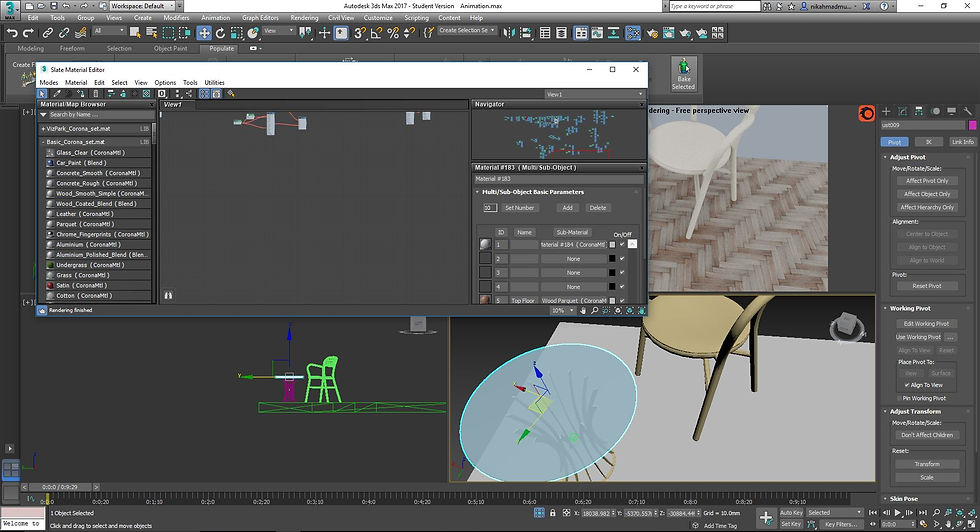The height and width of the screenshot is (532, 980).
Task: Click the Affect Pivot Only button
Action: coord(927,181)
